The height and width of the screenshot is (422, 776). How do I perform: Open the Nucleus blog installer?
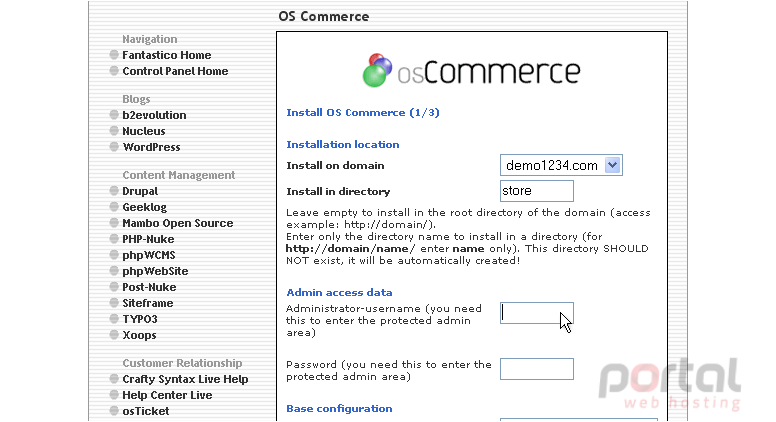pyautogui.click(x=144, y=131)
